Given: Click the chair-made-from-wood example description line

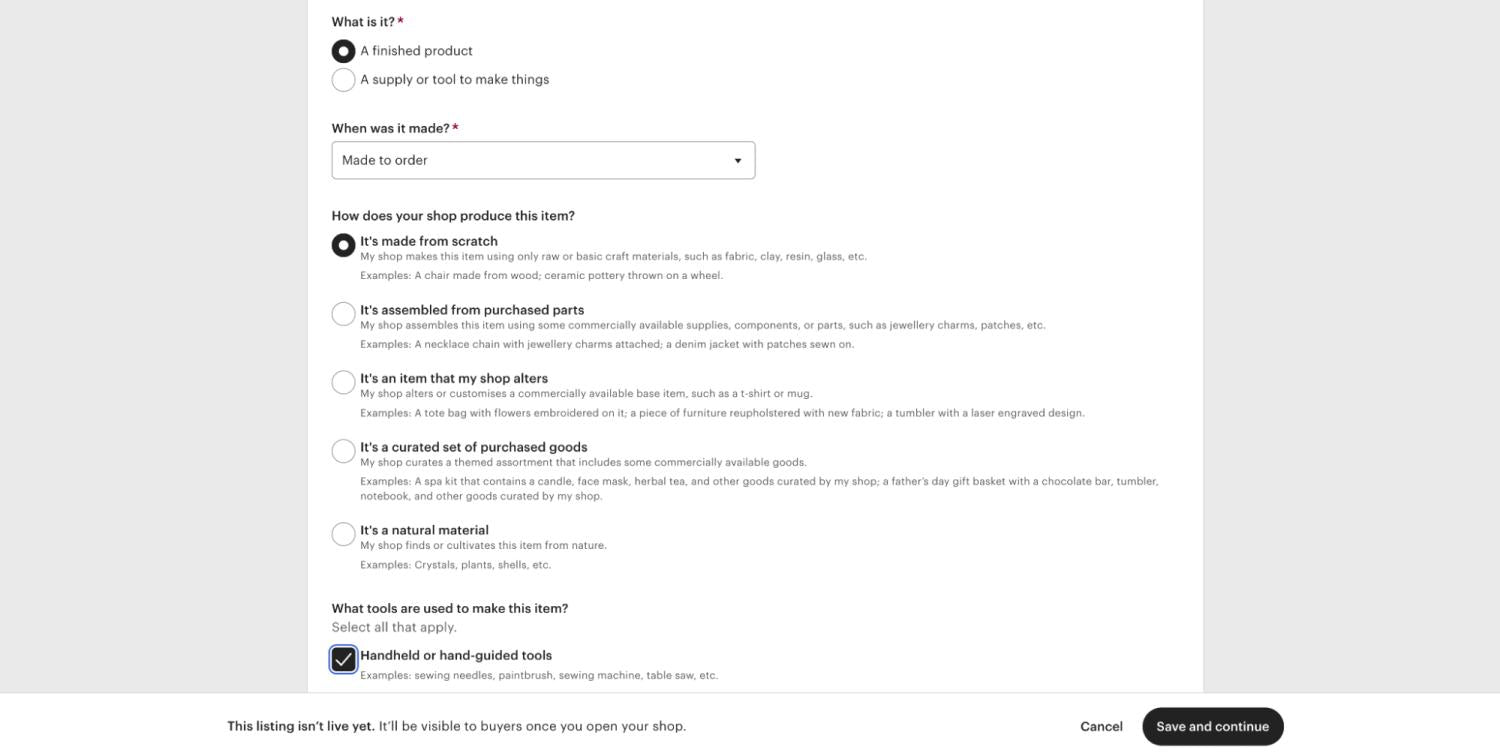Looking at the screenshot, I should tap(541, 276).
